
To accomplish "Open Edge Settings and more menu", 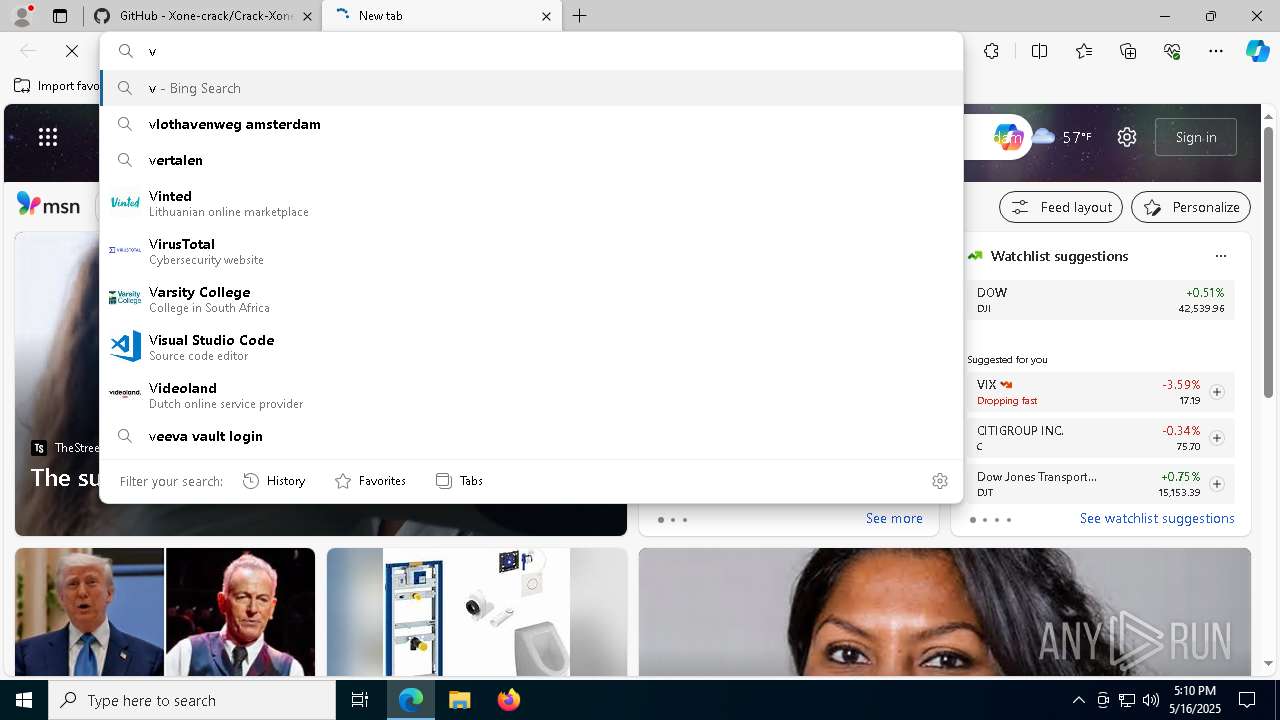I will (1216, 51).
